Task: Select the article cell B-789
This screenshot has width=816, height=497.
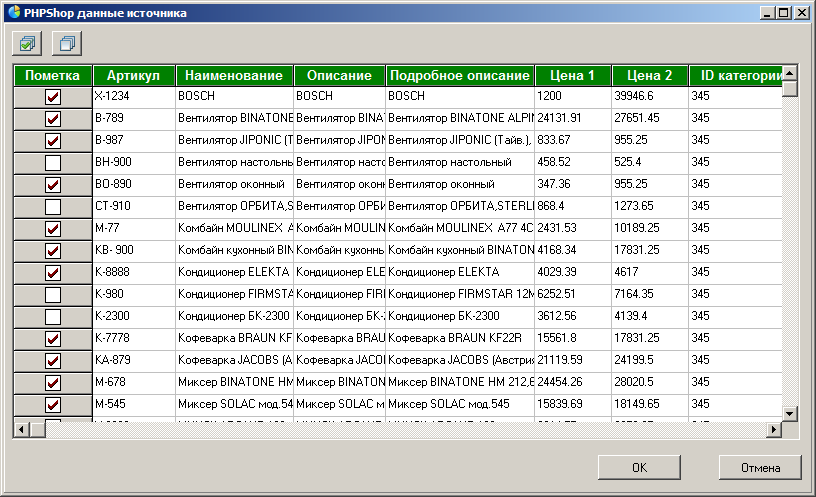Action: pyautogui.click(x=134, y=118)
